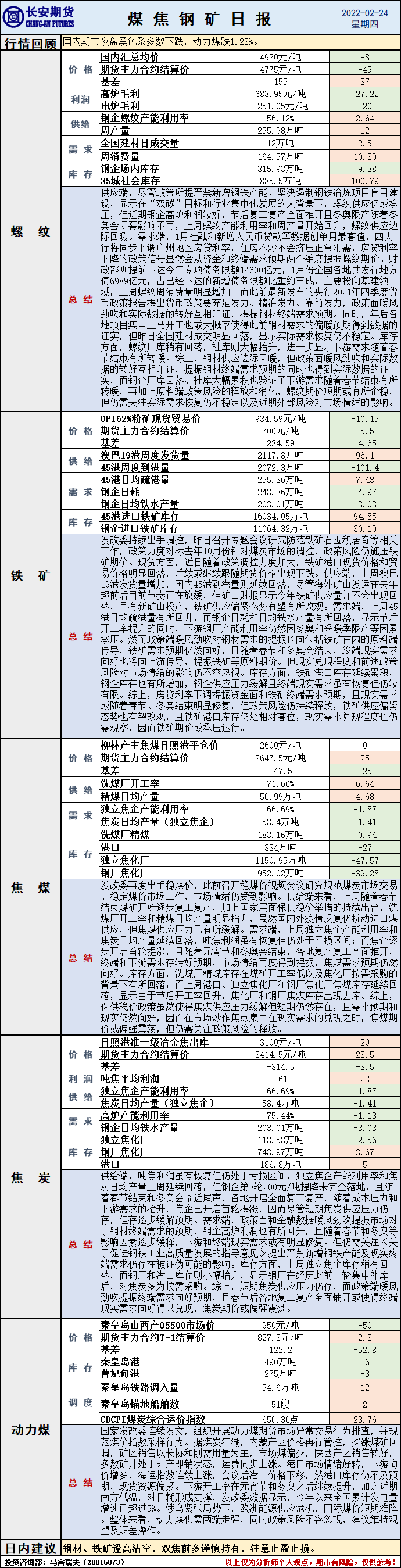Select 期货主力合约T-1结算价 row label

pyautogui.click(x=153, y=1337)
